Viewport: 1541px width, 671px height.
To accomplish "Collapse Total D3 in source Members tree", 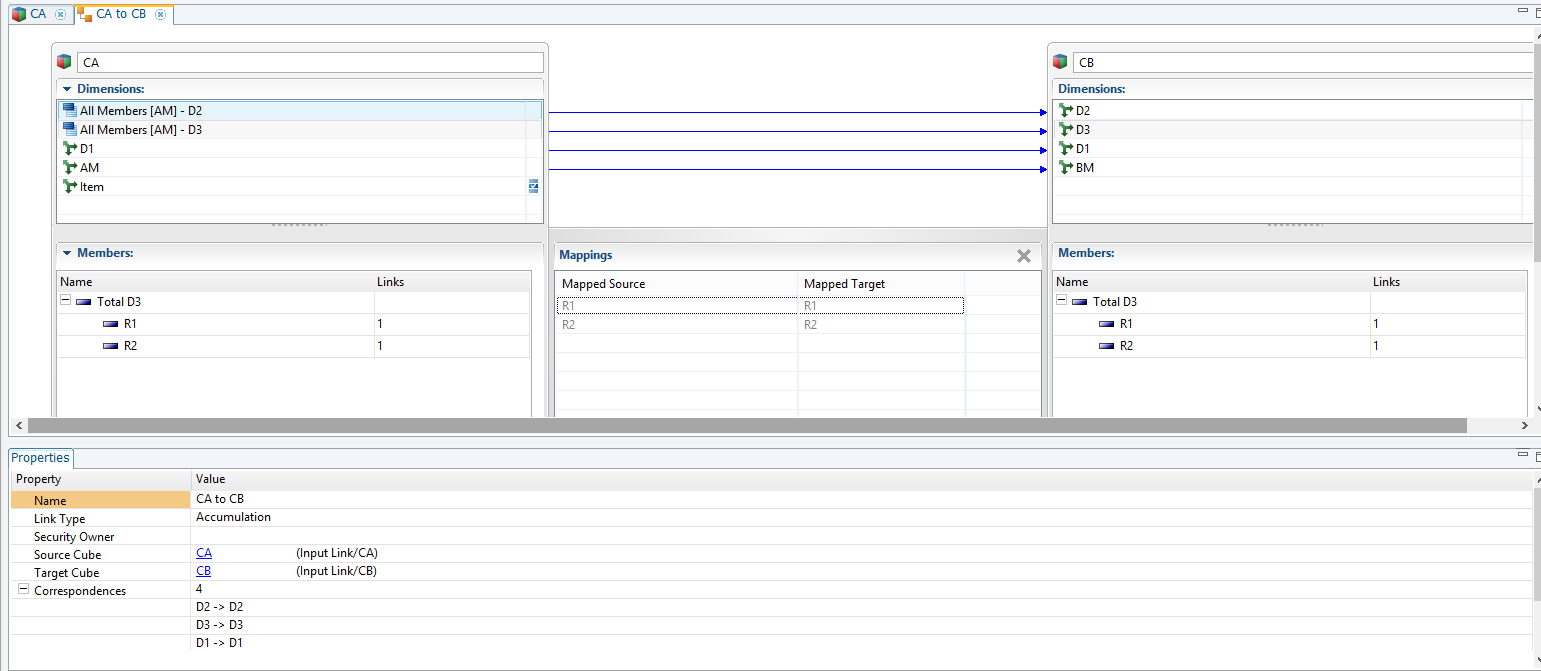I will coord(66,301).
